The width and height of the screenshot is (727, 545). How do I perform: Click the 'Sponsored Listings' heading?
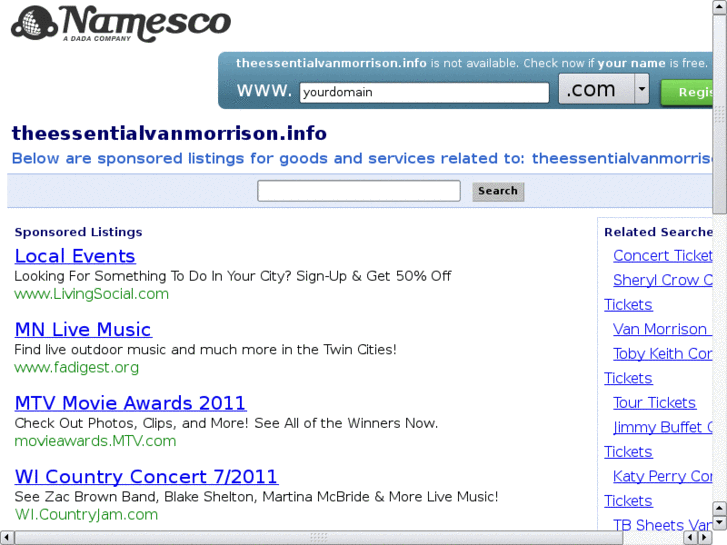point(78,232)
